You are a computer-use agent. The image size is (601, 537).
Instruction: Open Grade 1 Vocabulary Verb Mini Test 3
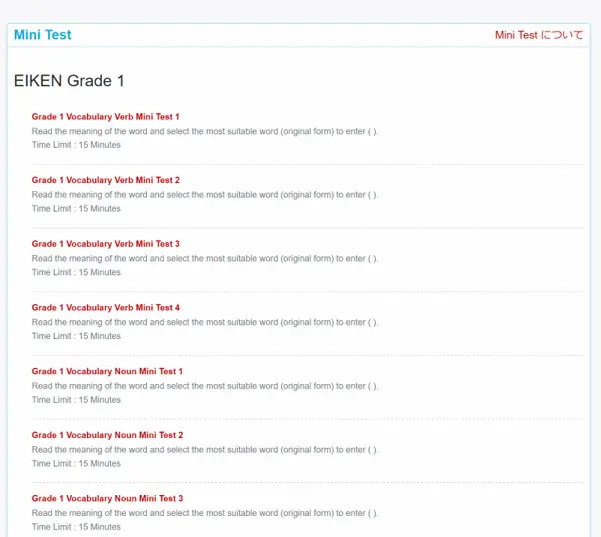click(105, 244)
